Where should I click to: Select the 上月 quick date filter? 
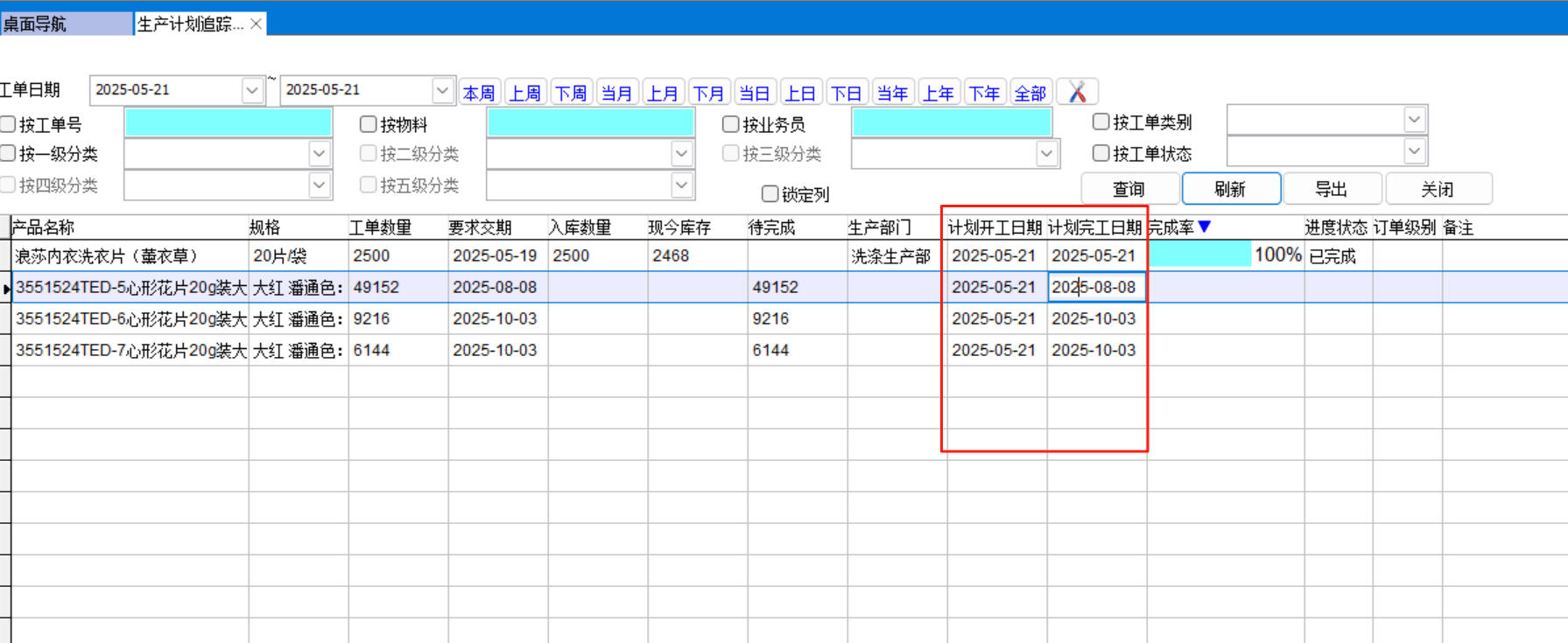pos(662,93)
